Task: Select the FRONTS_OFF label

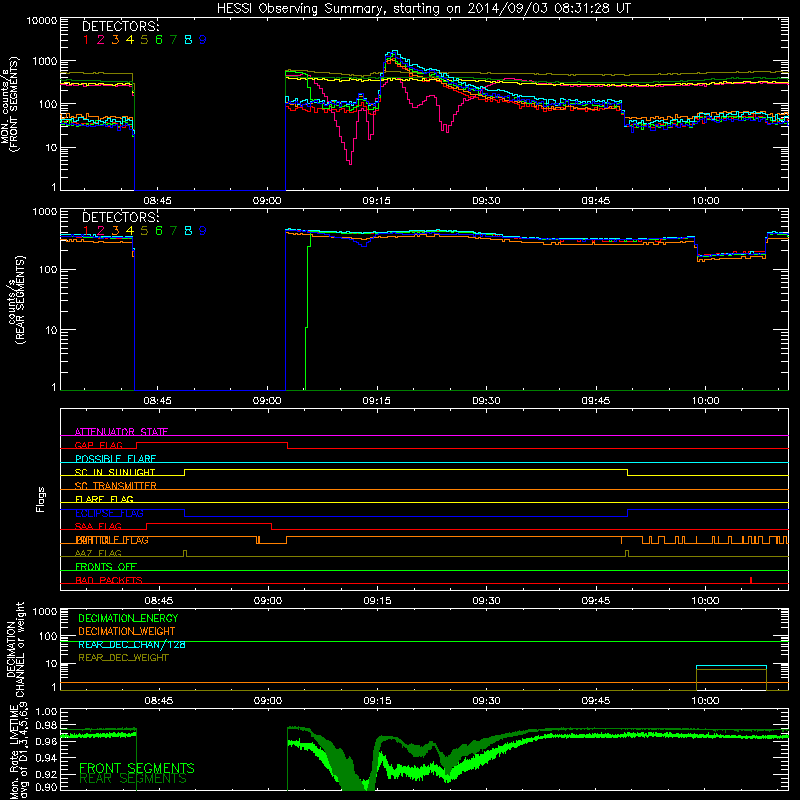Action: 106,566
